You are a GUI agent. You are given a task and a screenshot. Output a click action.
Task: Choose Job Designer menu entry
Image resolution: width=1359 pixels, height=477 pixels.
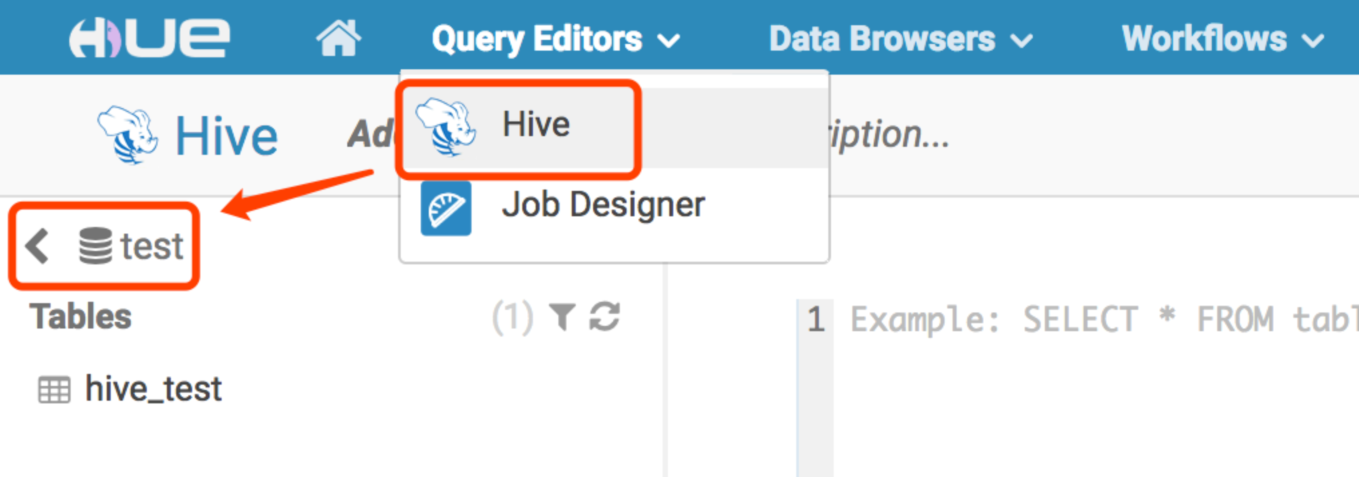coord(603,205)
